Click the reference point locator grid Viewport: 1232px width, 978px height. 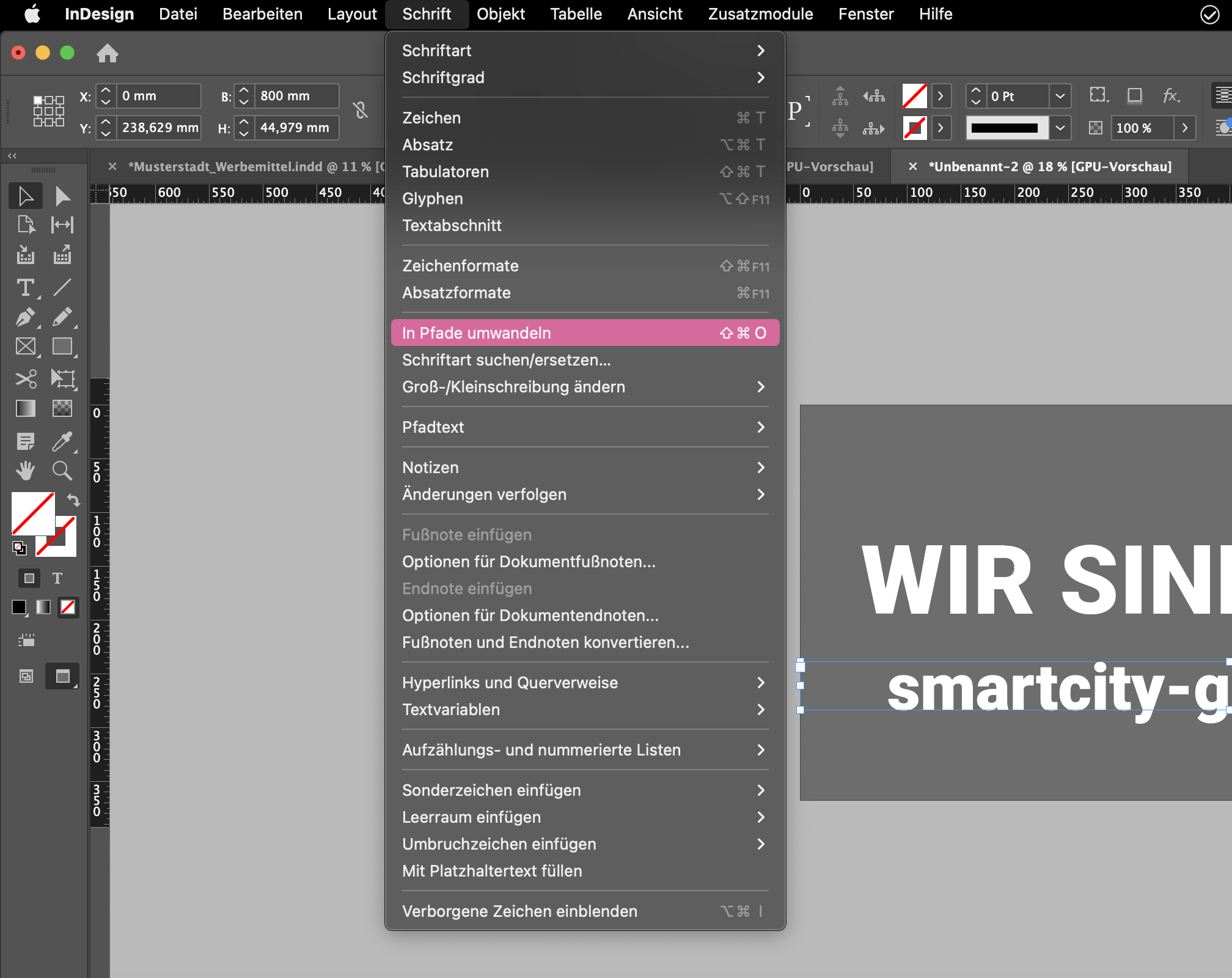click(x=49, y=111)
